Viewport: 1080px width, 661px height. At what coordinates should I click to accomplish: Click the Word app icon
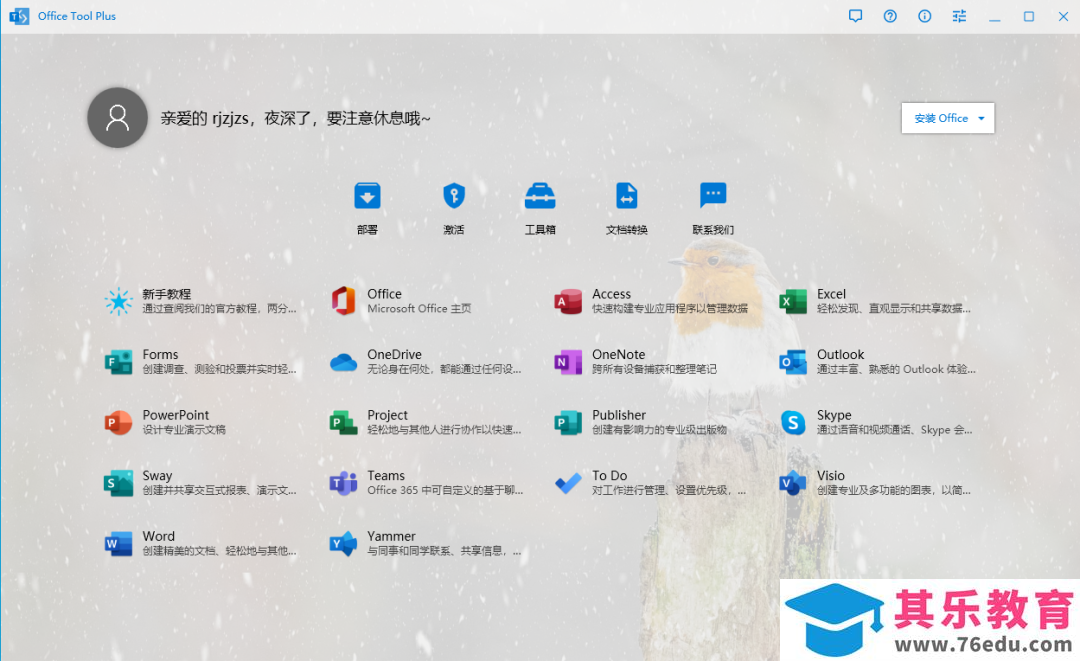(x=118, y=543)
